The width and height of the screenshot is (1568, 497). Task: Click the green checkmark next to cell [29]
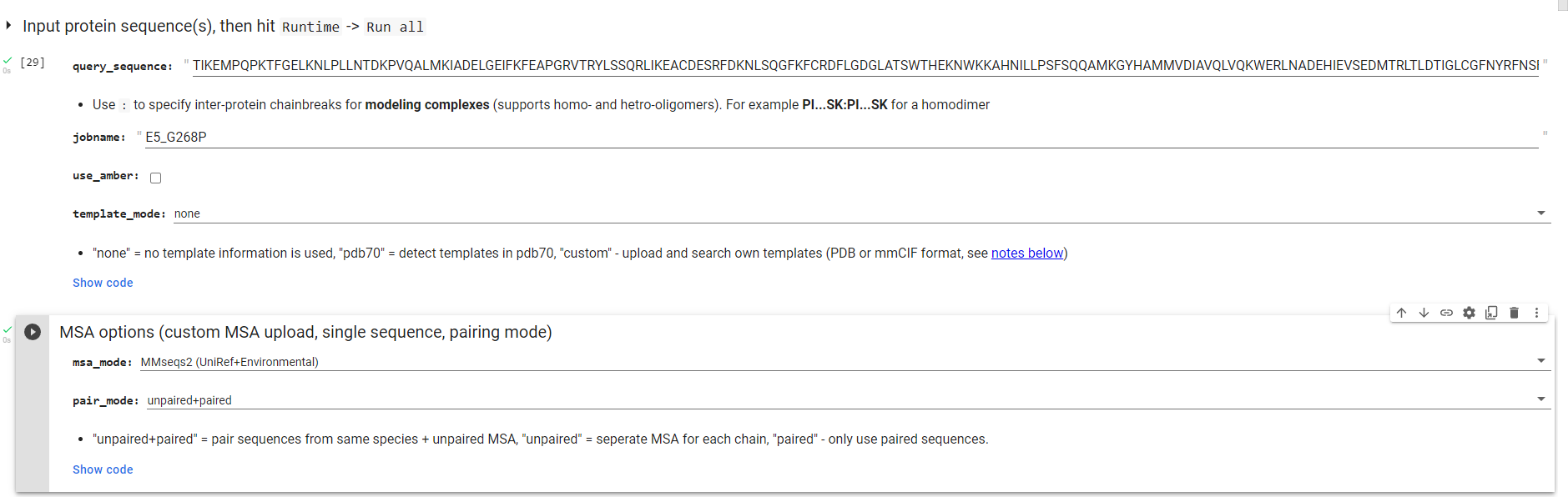pyautogui.click(x=8, y=59)
